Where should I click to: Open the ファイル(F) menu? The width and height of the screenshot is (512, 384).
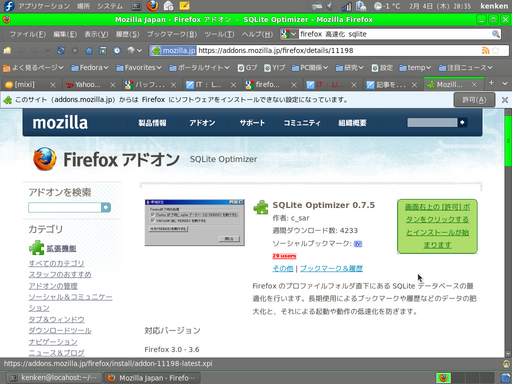[x=28, y=34]
